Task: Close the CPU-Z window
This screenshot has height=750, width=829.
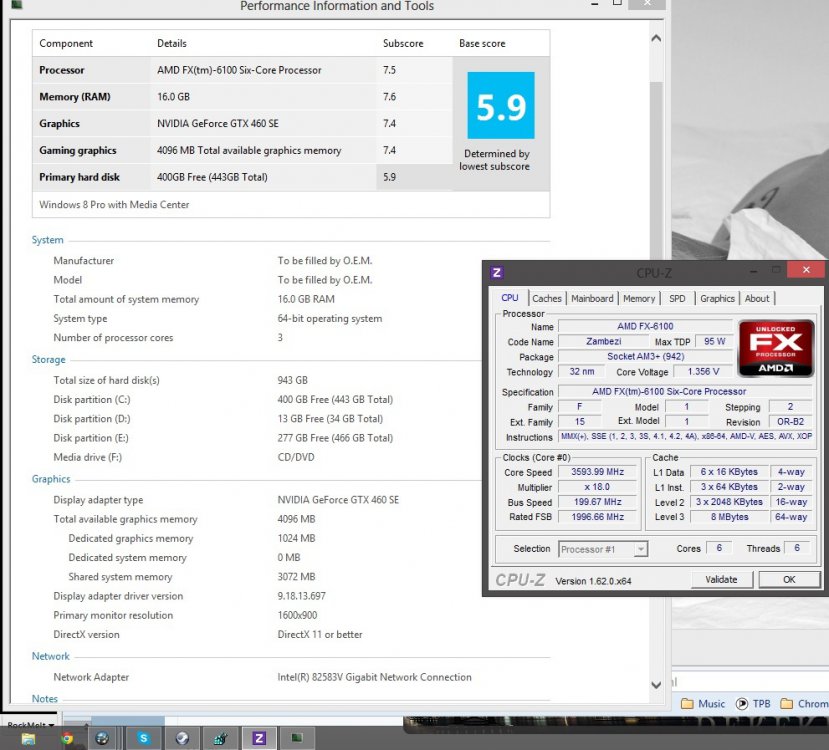Action: tap(806, 270)
